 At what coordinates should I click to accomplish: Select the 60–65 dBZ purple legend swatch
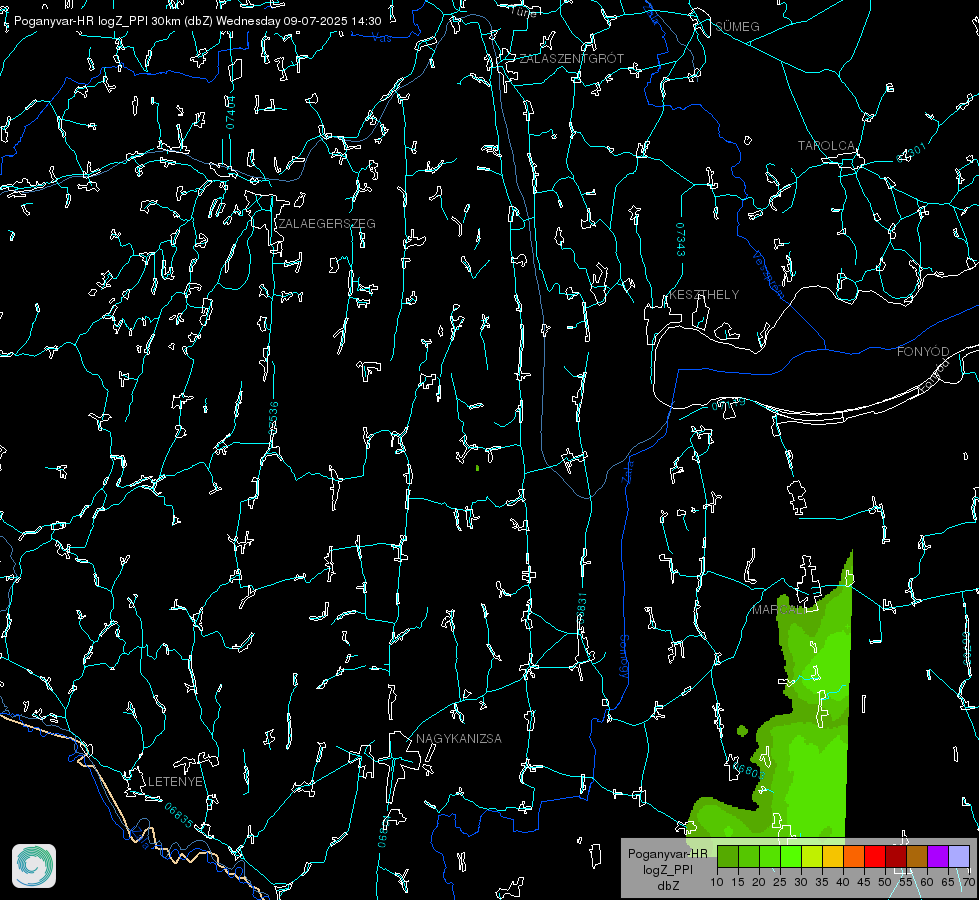pos(938,856)
